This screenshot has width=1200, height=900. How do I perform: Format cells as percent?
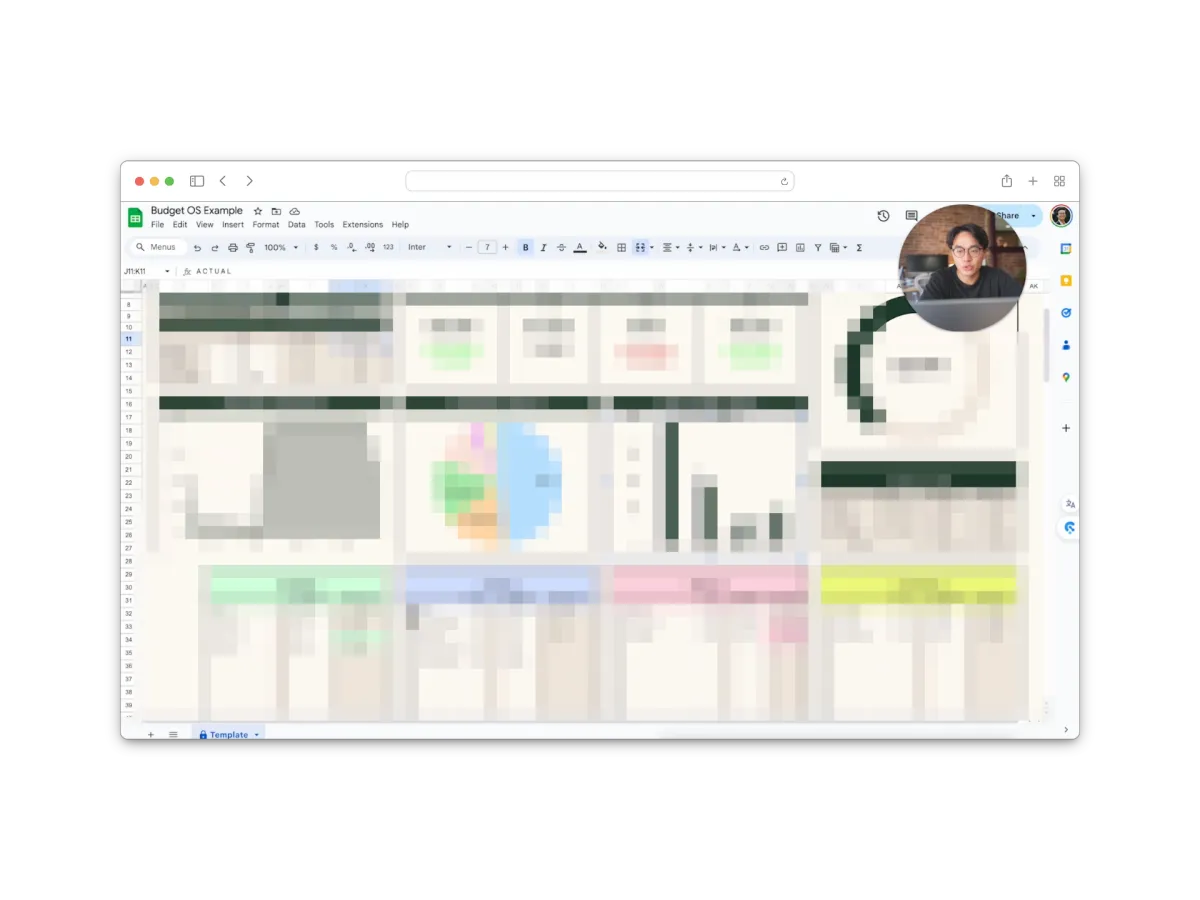334,247
